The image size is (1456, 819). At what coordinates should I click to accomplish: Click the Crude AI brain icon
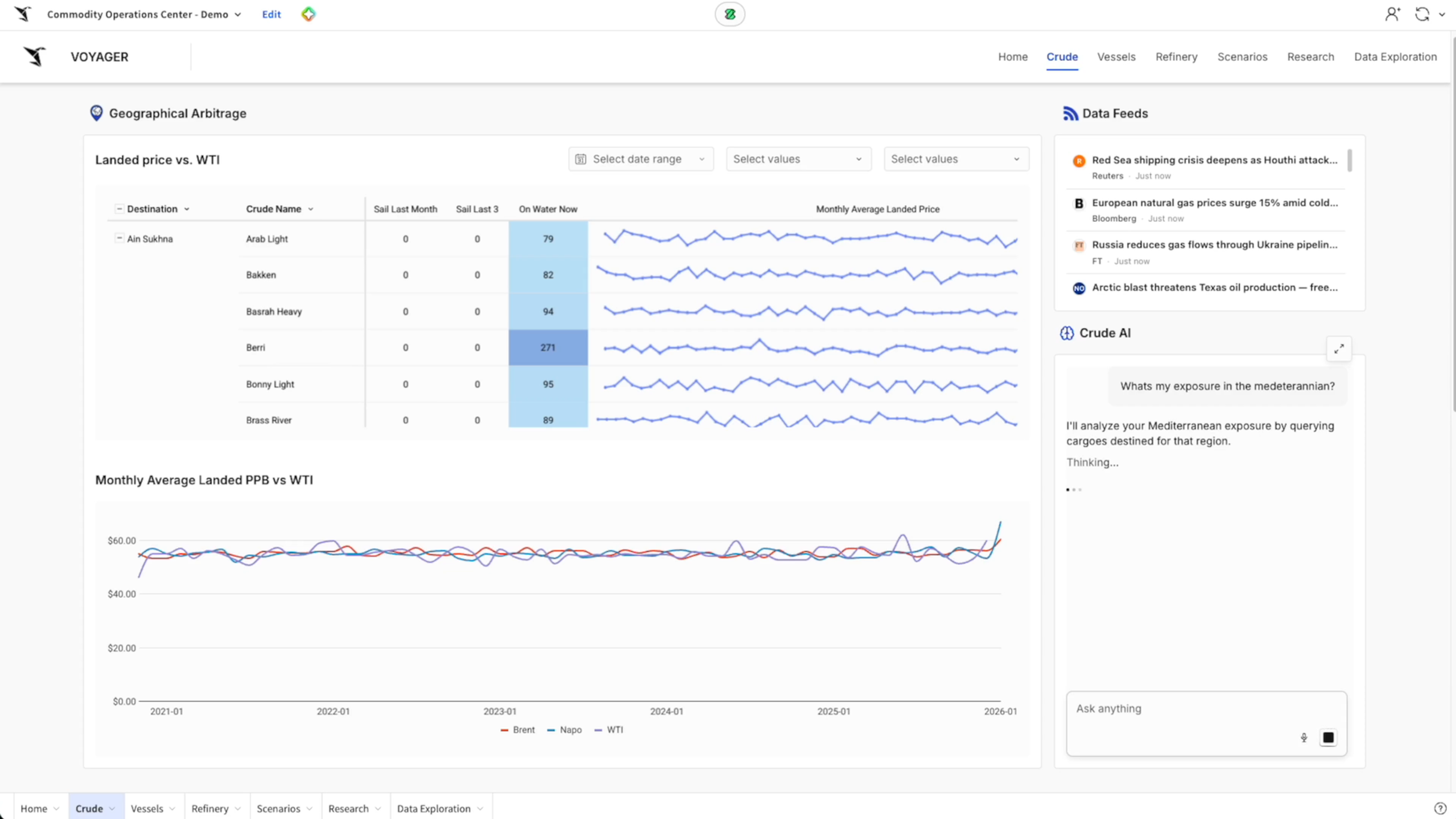(x=1067, y=333)
